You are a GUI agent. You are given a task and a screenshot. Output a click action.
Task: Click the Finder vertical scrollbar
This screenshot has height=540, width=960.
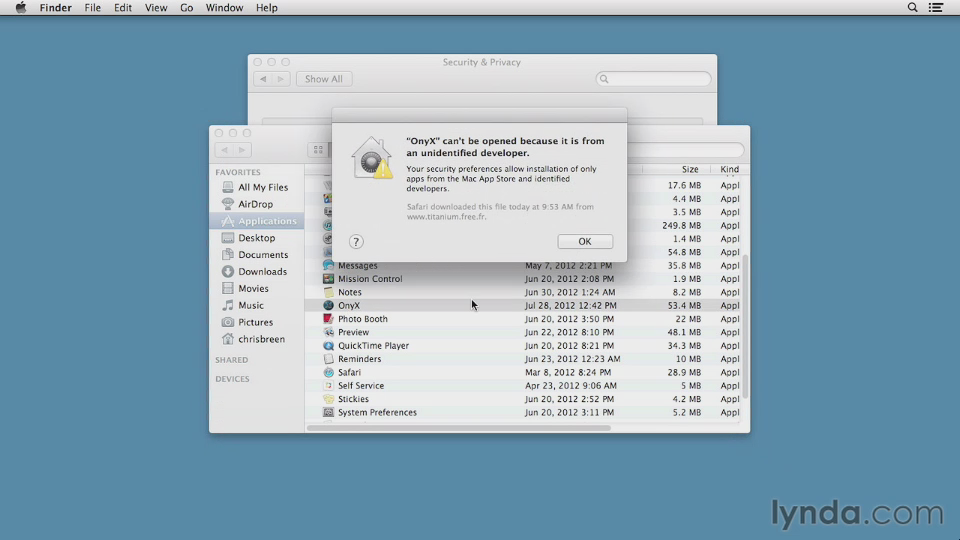tap(745, 326)
